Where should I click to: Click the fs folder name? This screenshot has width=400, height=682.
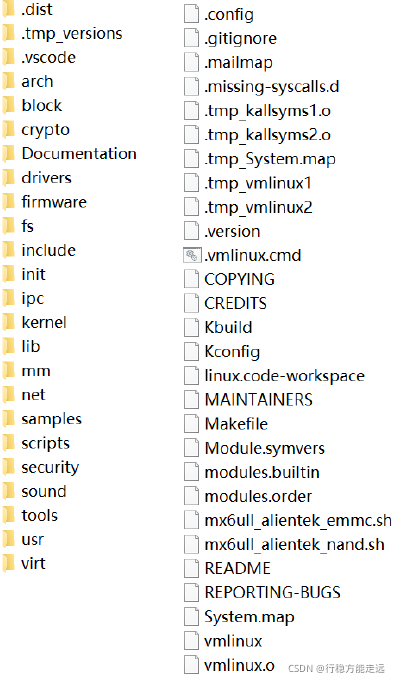(x=27, y=226)
